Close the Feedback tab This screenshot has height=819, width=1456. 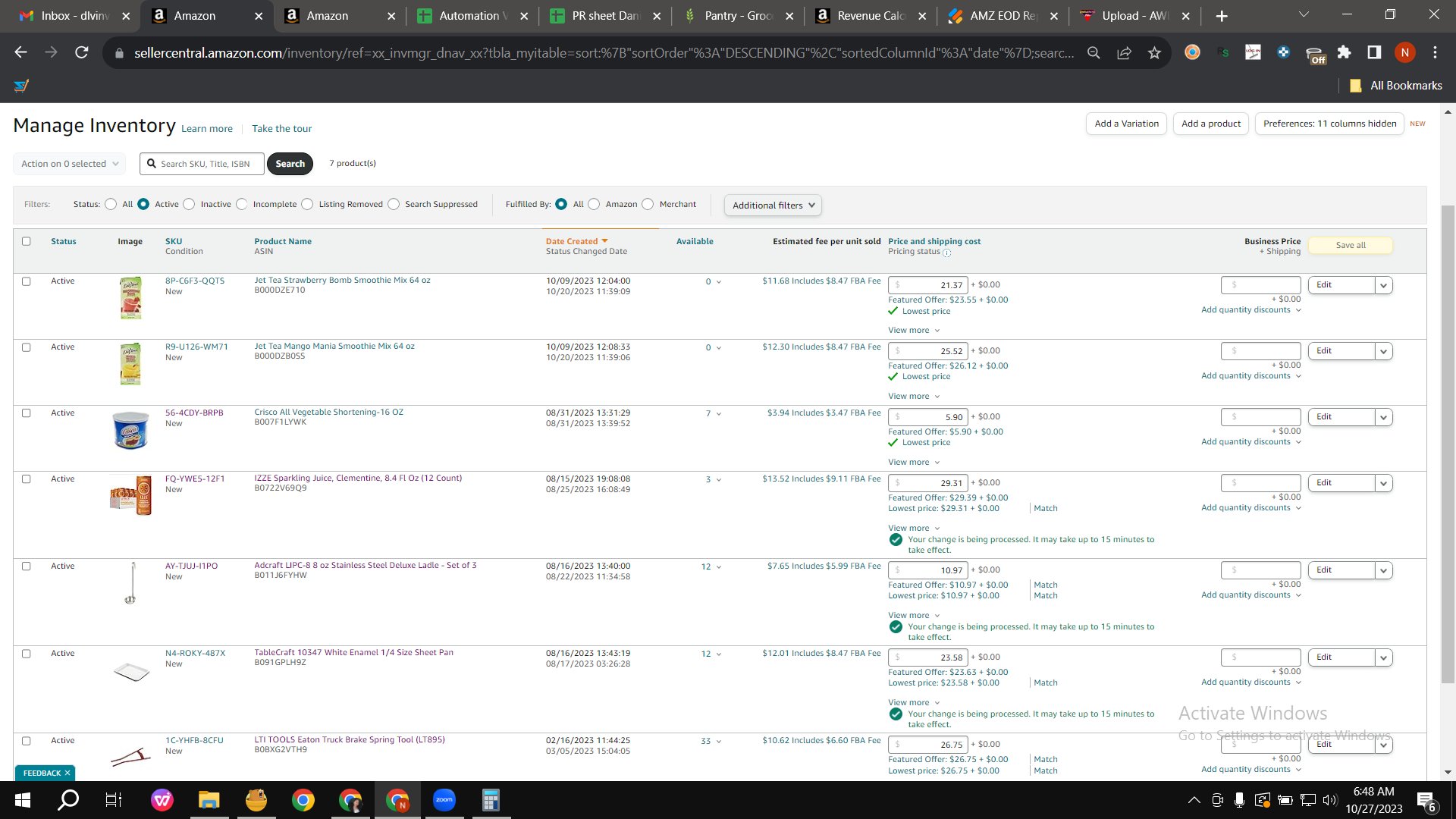[67, 773]
